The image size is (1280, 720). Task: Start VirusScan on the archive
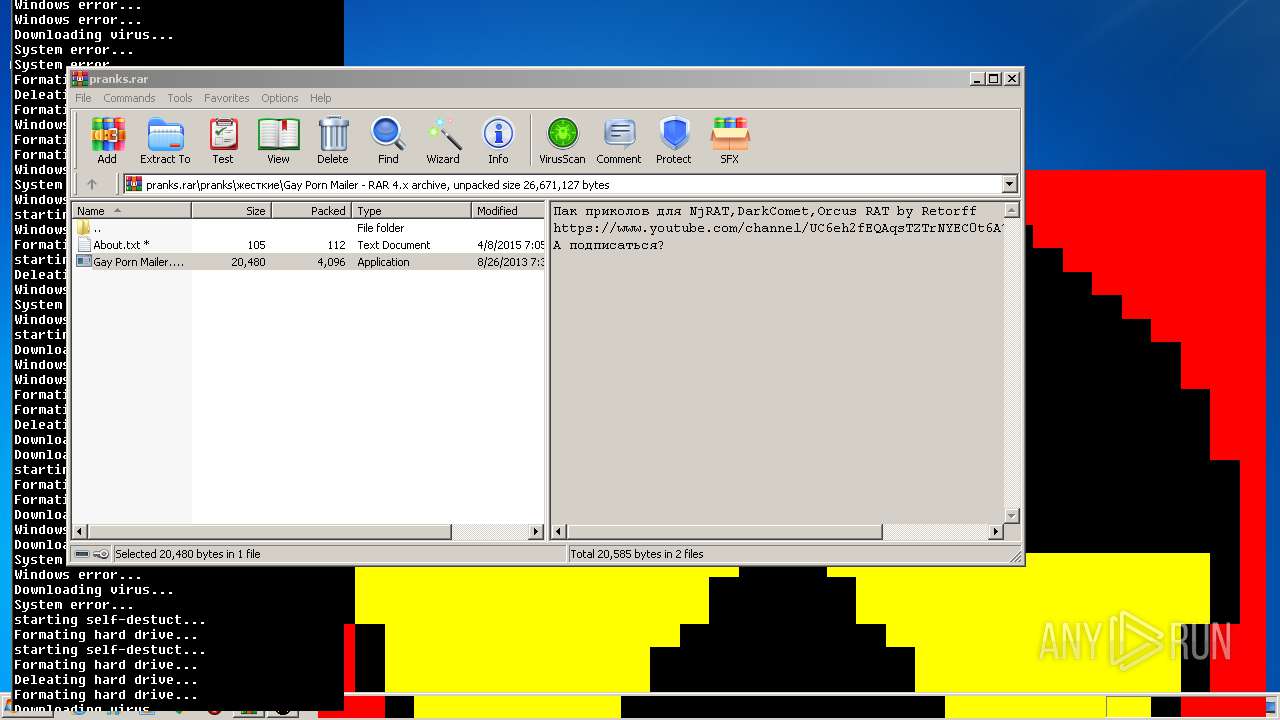[562, 140]
